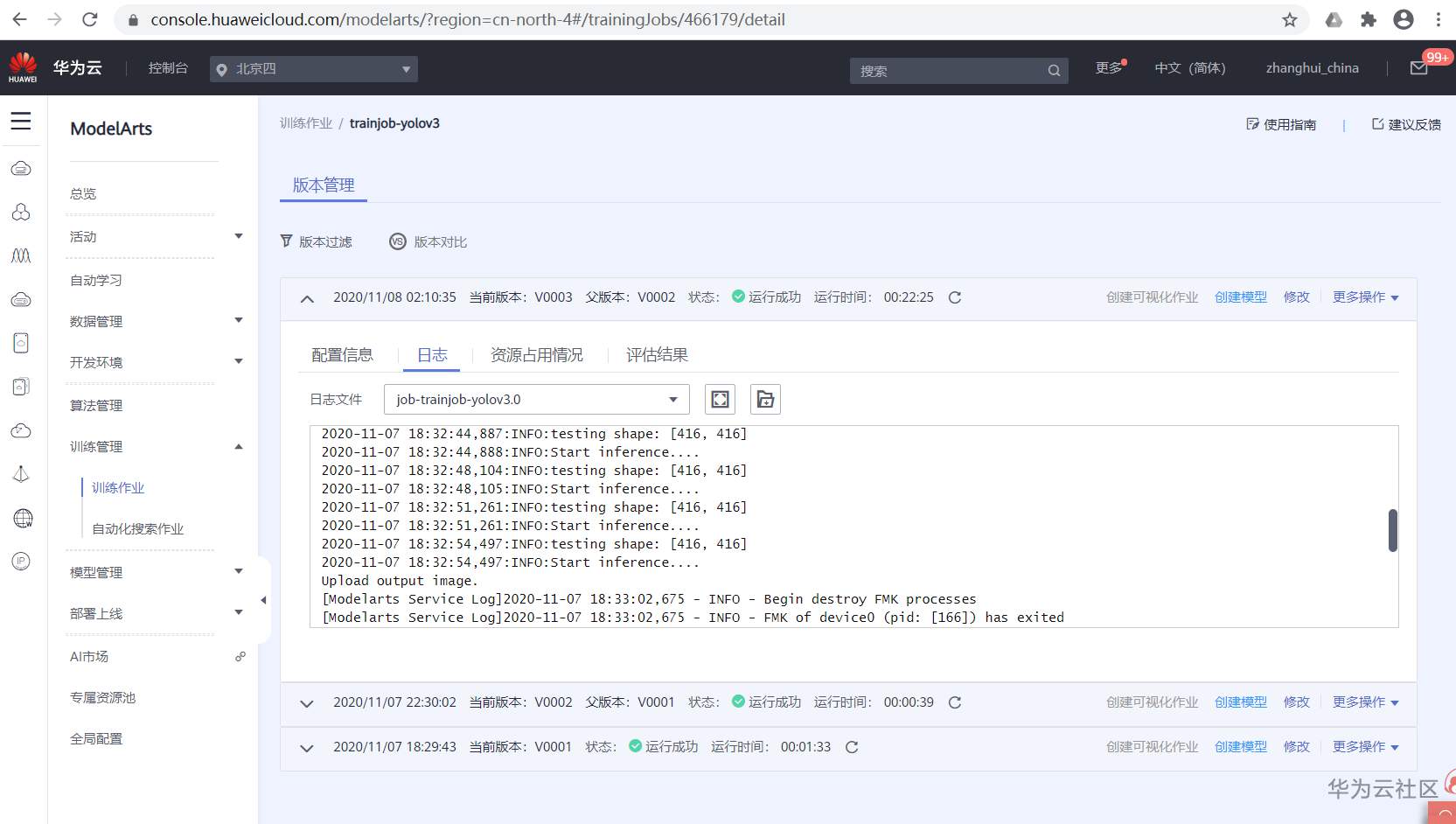Click the version filter funnel icon
This screenshot has height=824, width=1456.
[x=286, y=241]
